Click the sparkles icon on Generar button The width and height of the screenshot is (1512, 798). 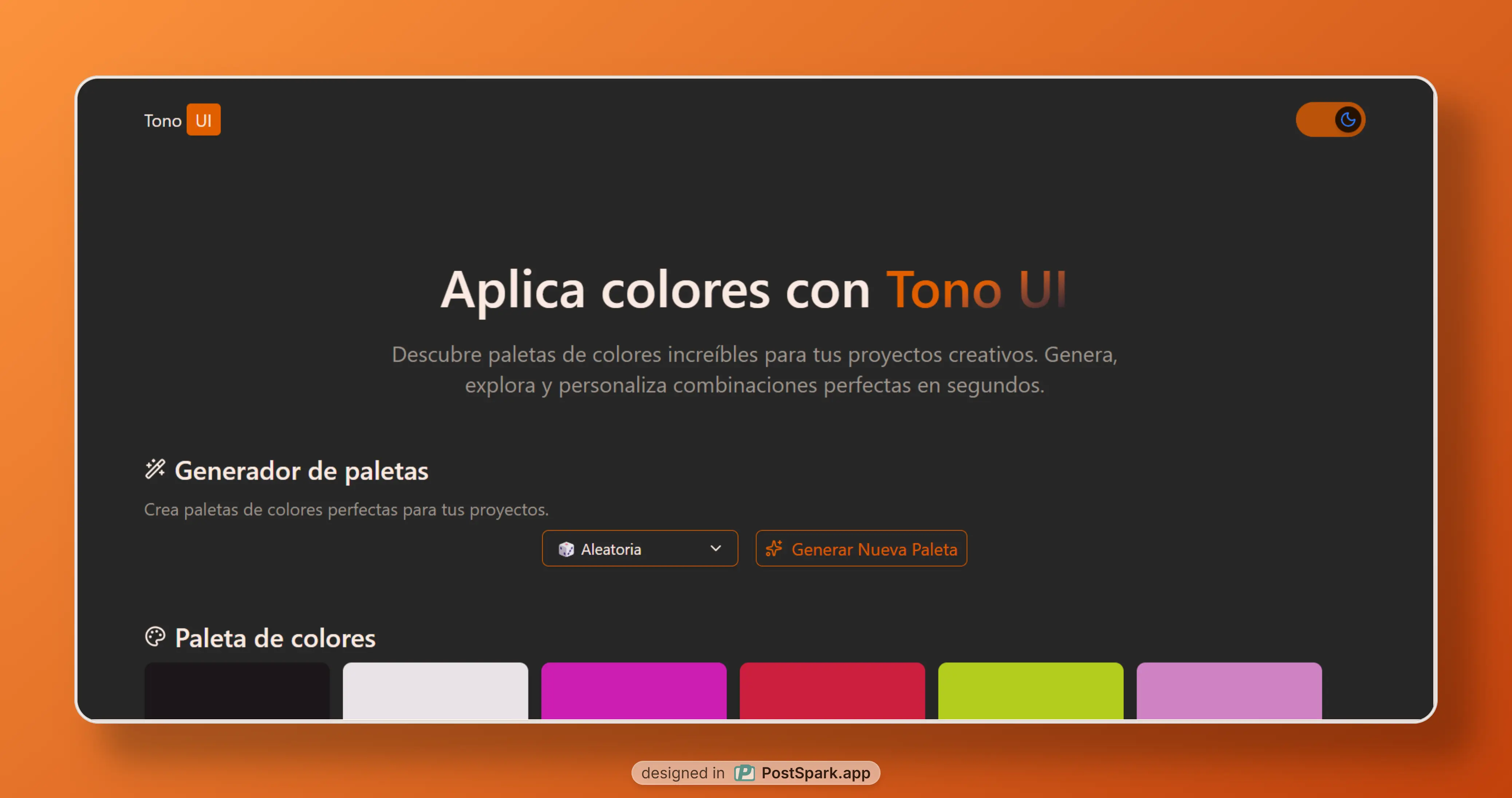pyautogui.click(x=773, y=548)
